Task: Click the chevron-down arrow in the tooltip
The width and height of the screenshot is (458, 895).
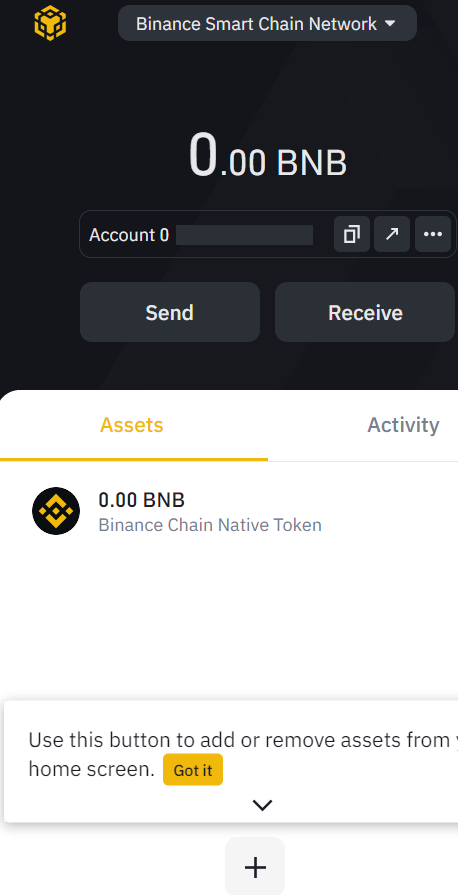Action: 262,805
